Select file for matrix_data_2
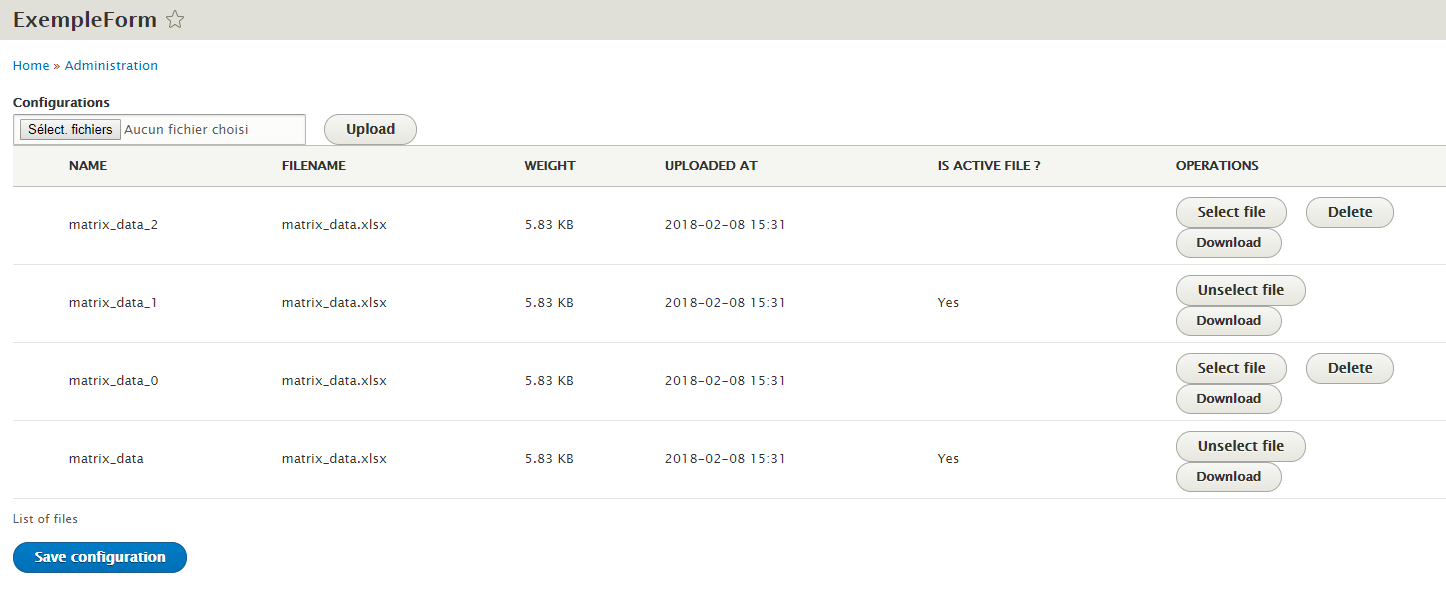Screen dimensions: 1446x608 point(1231,212)
